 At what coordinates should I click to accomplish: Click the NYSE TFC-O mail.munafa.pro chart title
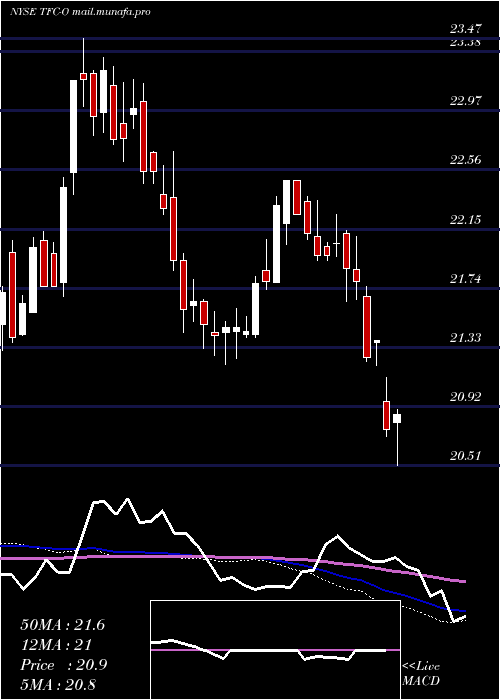point(80,12)
